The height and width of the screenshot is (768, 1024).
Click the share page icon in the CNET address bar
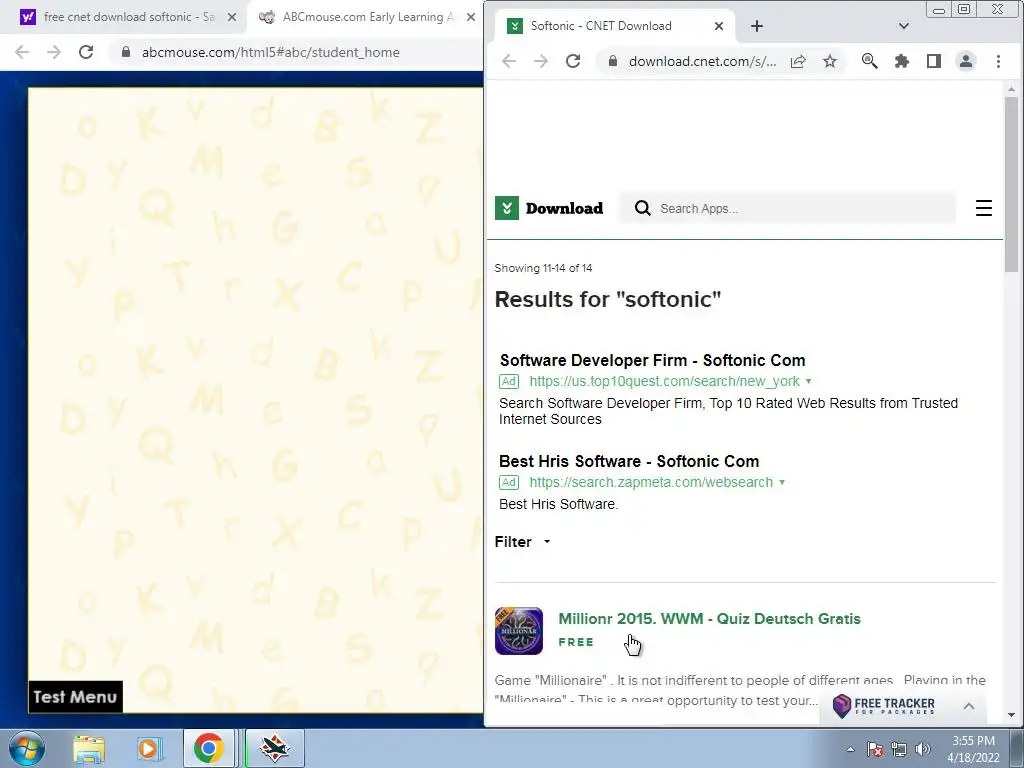(798, 61)
